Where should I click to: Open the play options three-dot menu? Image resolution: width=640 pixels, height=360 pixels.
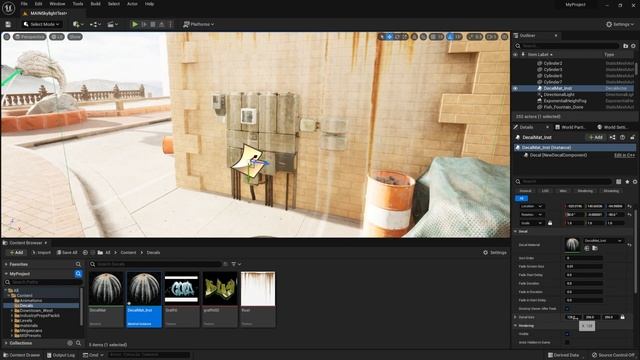point(170,24)
